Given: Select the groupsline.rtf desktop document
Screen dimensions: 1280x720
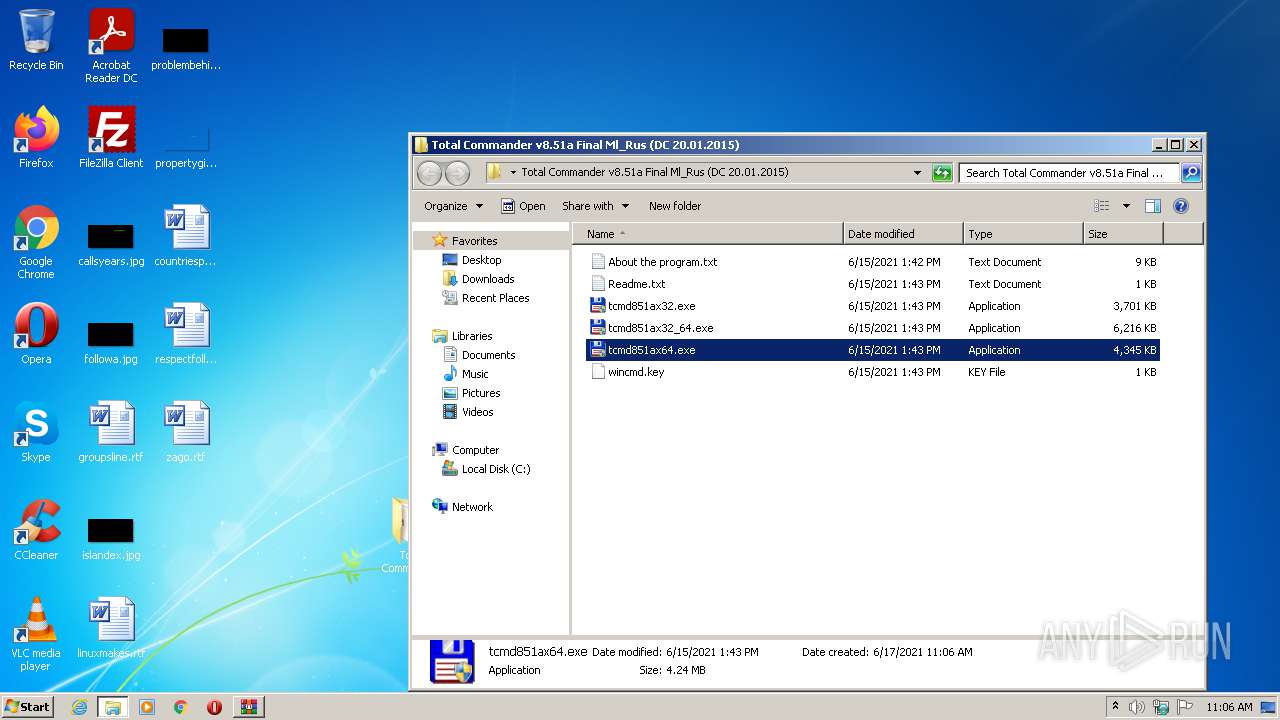Looking at the screenshot, I should click(111, 432).
